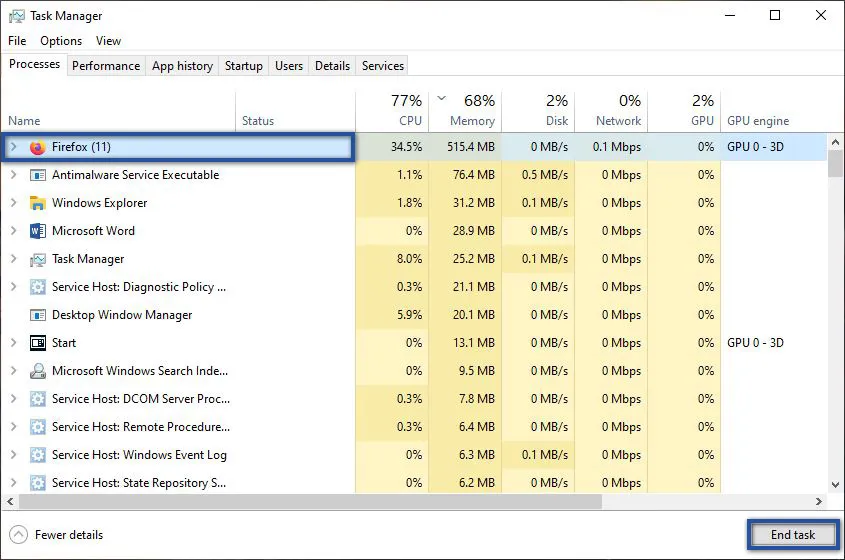Image resolution: width=845 pixels, height=560 pixels.
Task: Expand the Firefox (11) process group
Action: click(13, 147)
